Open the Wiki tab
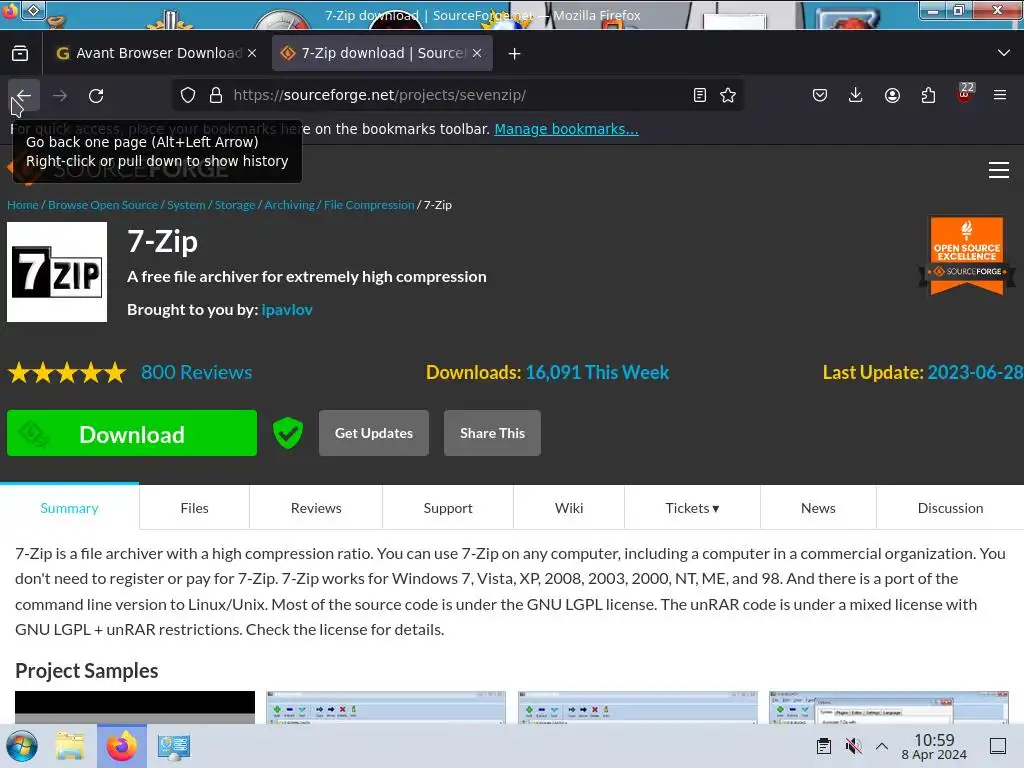1024x768 pixels. pos(569,508)
